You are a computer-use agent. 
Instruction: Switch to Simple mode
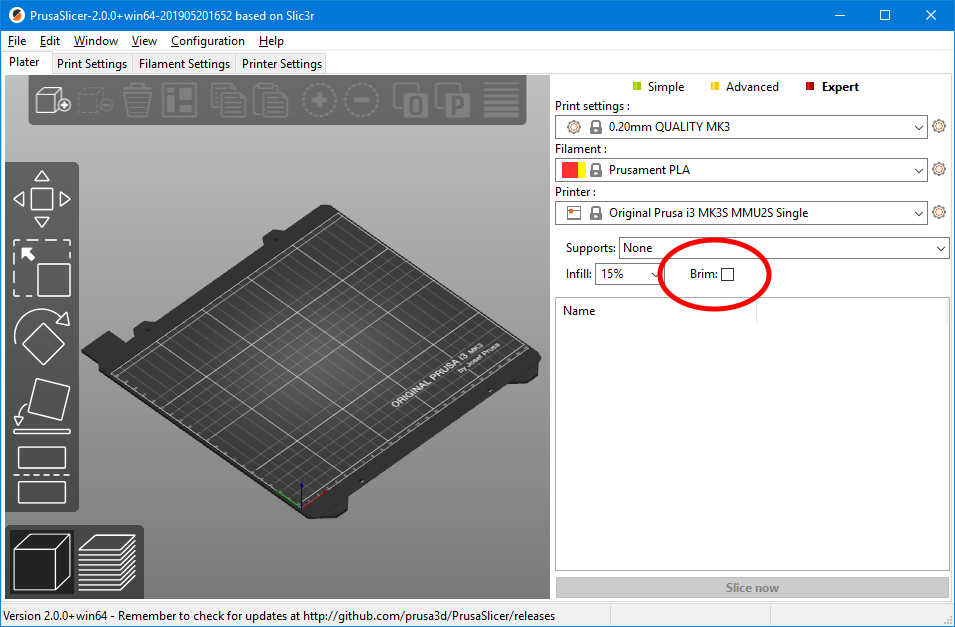(x=658, y=87)
